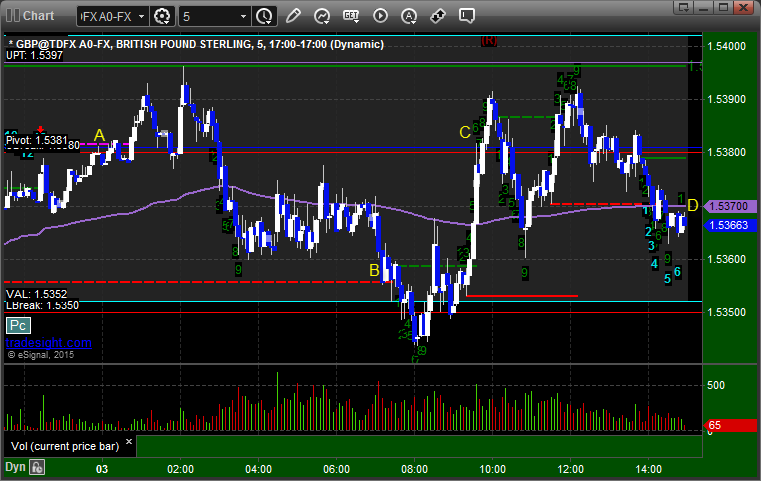
Task: Click the Pc badge on chart
Action: click(18, 325)
